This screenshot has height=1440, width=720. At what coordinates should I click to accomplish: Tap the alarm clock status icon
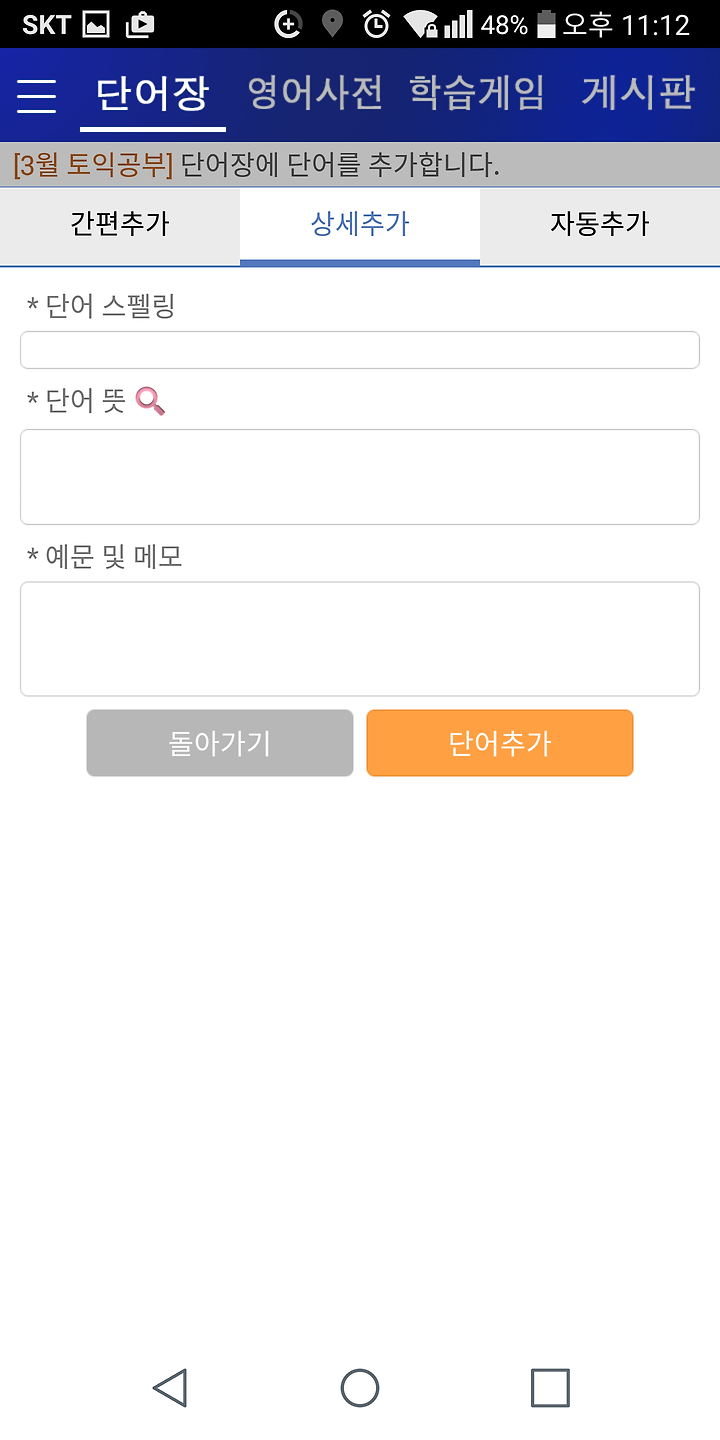(x=376, y=24)
